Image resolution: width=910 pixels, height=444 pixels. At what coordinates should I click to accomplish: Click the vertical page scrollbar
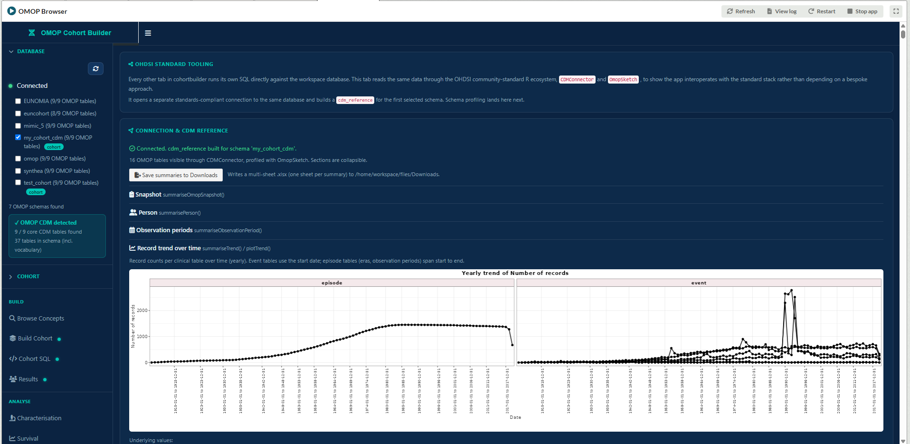coord(903,232)
